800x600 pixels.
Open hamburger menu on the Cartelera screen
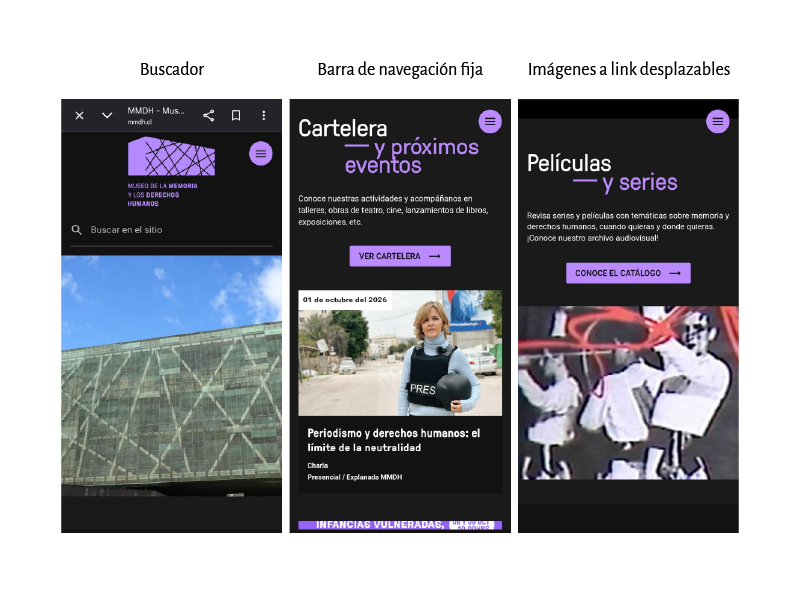point(490,121)
